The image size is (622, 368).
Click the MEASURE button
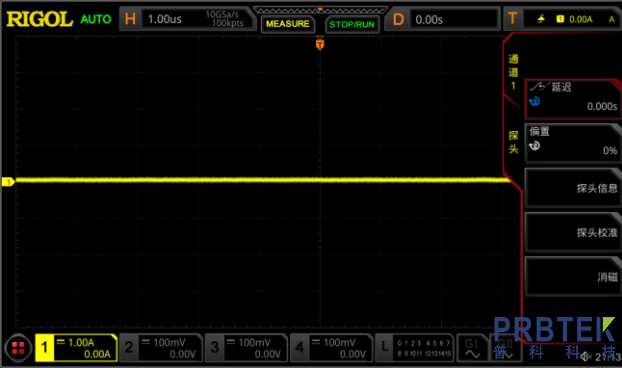[x=288, y=24]
